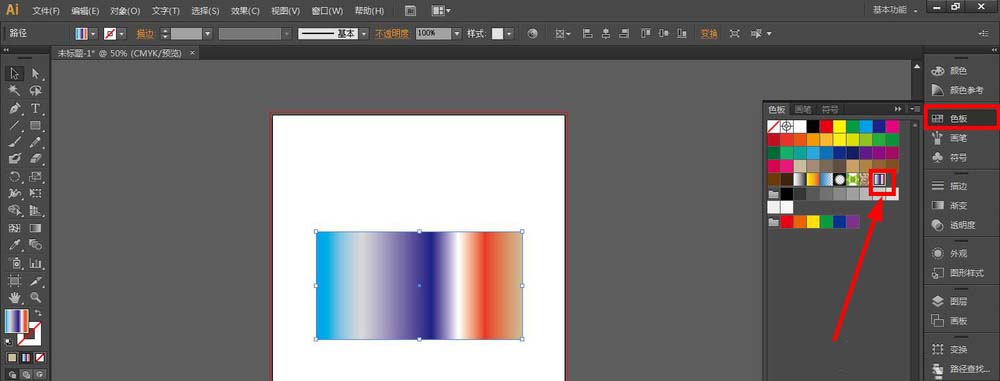
Task: Select the Lasso tool
Action: tap(36, 91)
